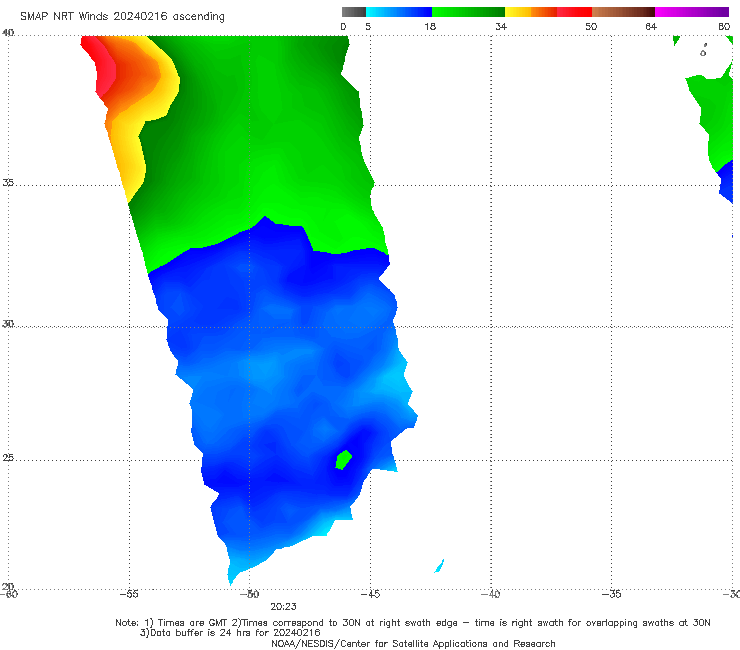Screen dimensions: 740x650
Task: Click the swath time '20:23'
Action: click(283, 607)
